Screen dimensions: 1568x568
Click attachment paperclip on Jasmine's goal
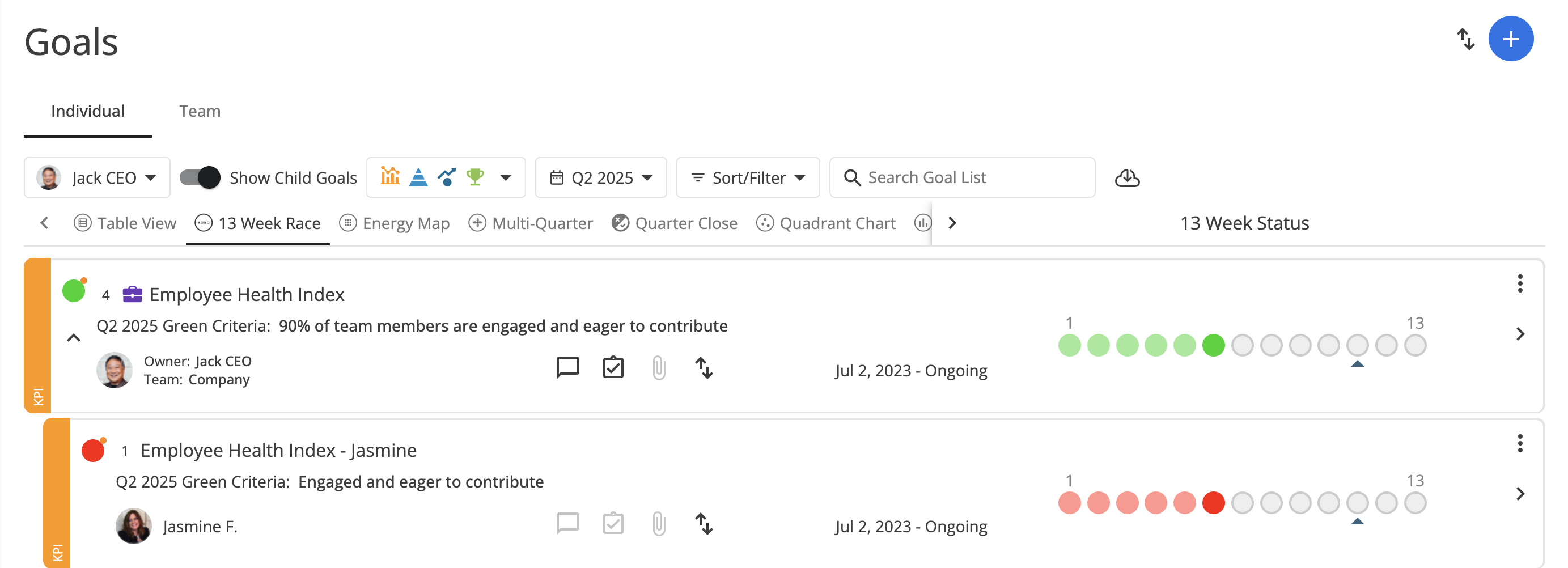[659, 524]
